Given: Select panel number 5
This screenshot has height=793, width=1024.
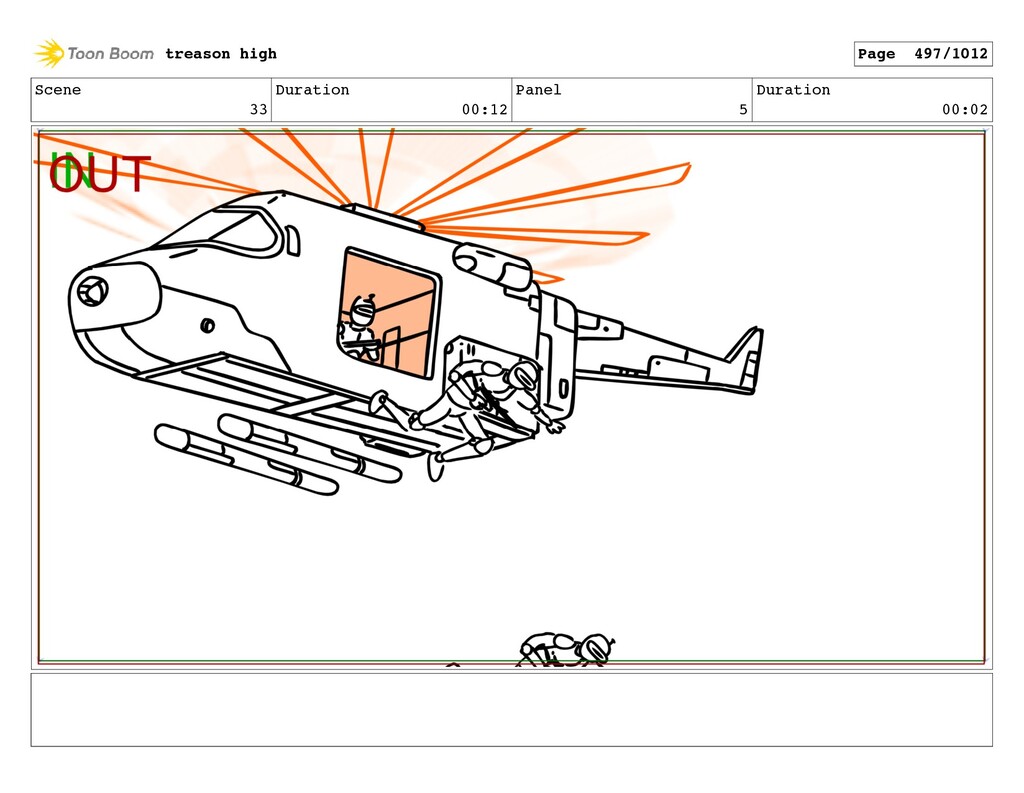Looking at the screenshot, I should tap(743, 110).
